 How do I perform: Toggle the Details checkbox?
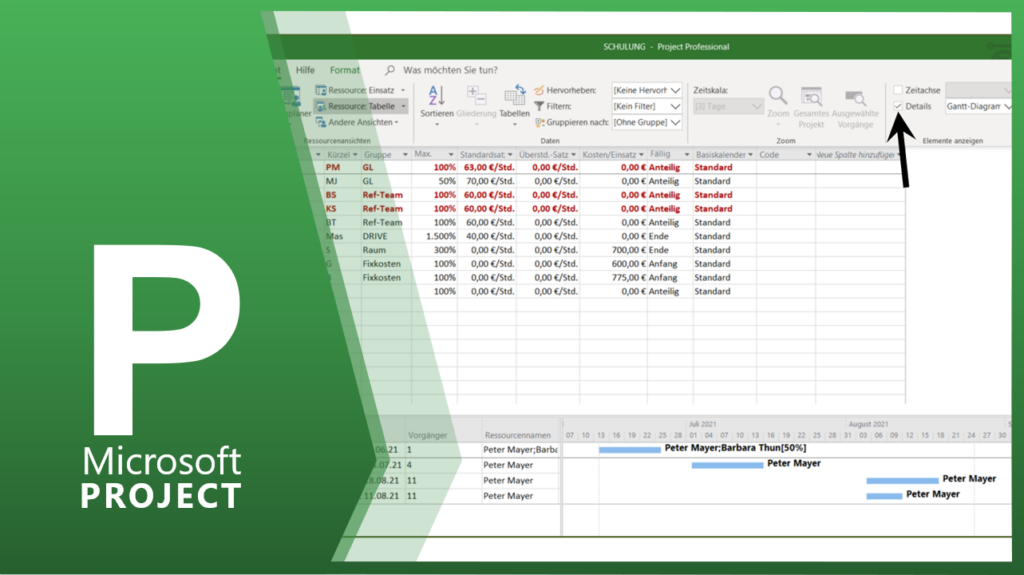point(898,106)
